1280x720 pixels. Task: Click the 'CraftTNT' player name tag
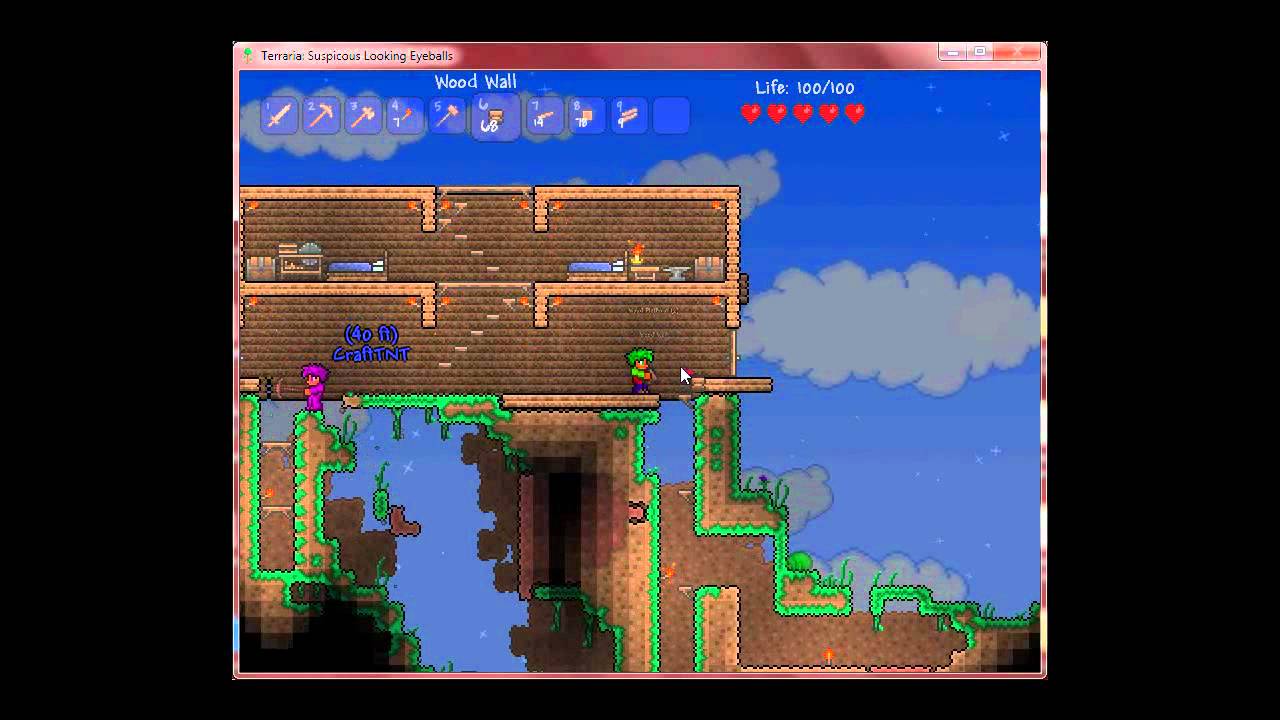pyautogui.click(x=371, y=354)
